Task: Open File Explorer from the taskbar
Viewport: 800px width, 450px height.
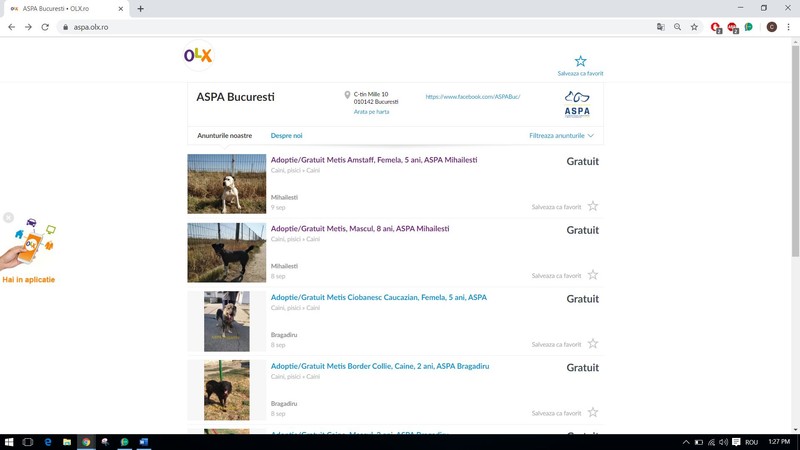Action: pos(67,442)
